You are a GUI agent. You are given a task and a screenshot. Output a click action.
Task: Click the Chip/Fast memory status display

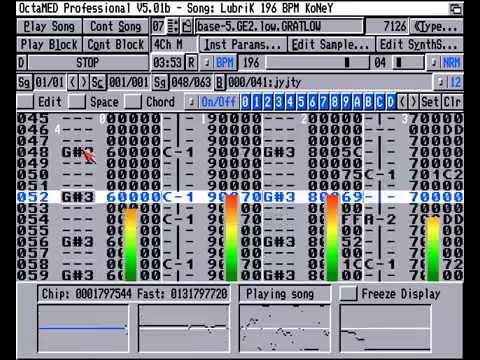(x=134, y=294)
